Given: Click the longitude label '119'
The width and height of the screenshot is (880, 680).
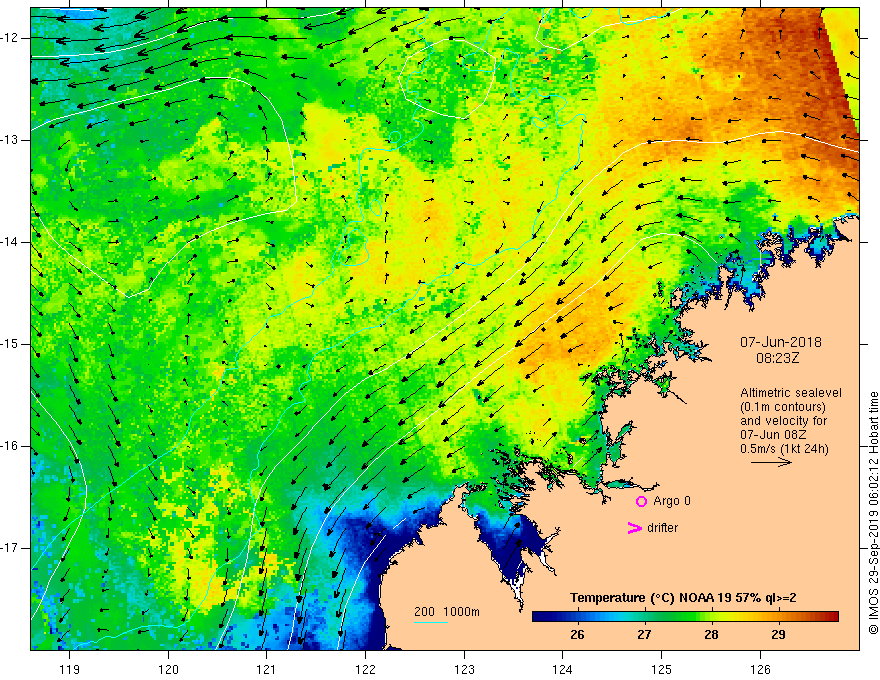Looking at the screenshot, I should (70, 669).
